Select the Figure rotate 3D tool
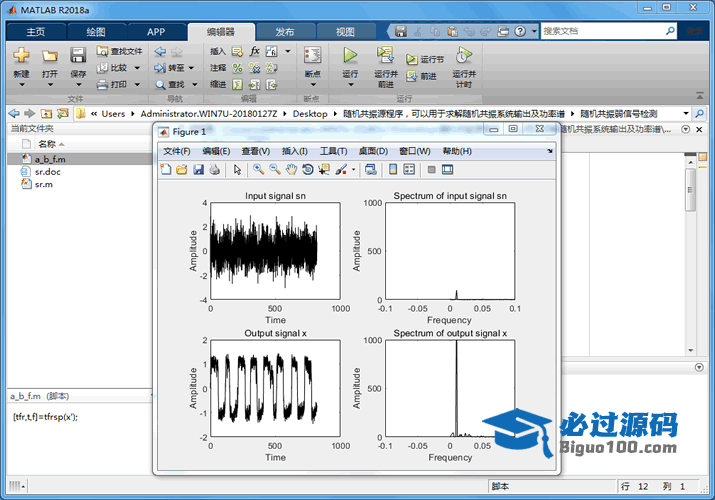This screenshot has height=500, width=715. [308, 170]
